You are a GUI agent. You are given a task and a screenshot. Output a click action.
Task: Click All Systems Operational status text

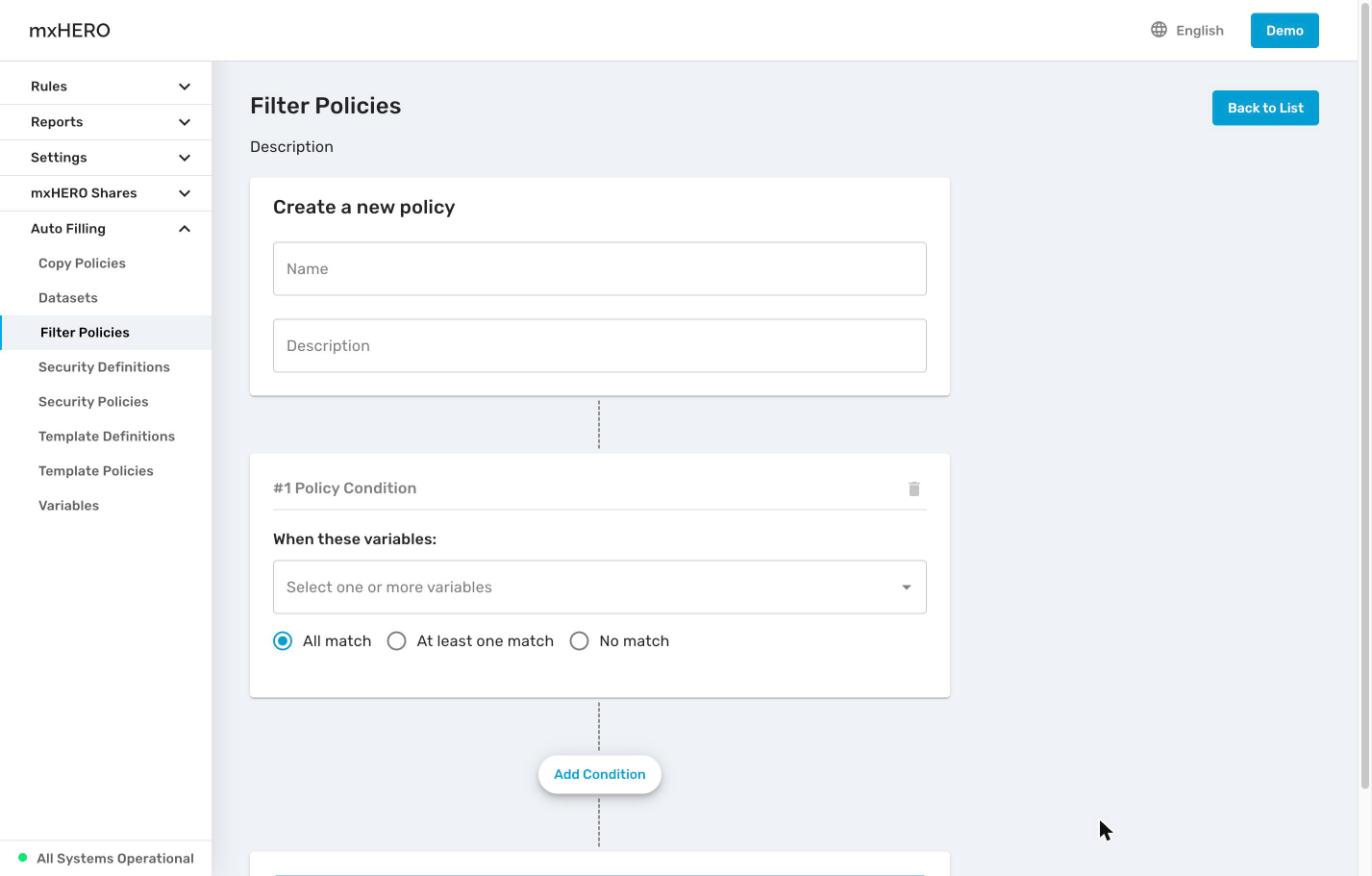[x=115, y=859]
